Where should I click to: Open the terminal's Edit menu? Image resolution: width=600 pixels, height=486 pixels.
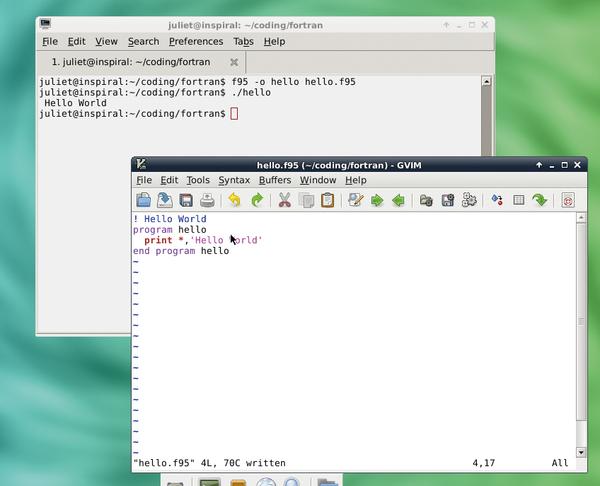coord(77,41)
